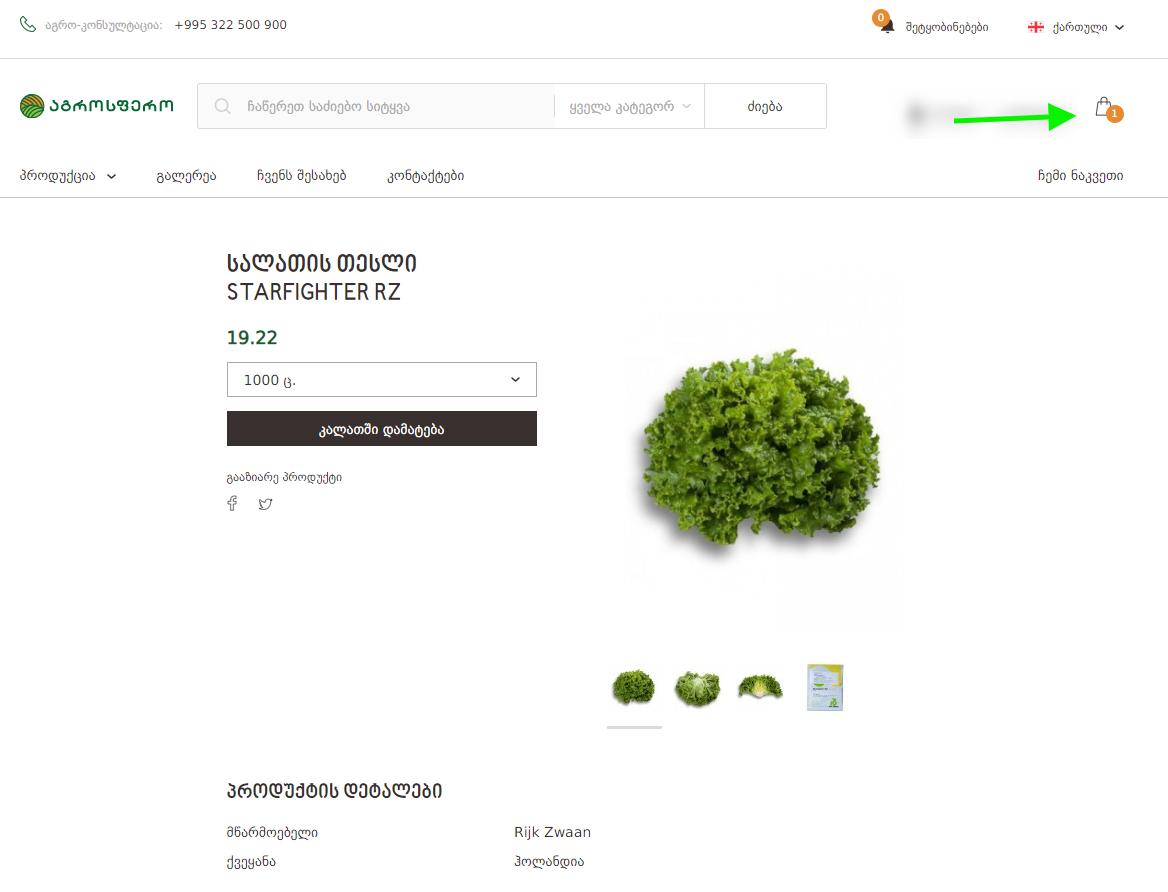1168x892 pixels.
Task: Open the 1000 ც. quantity dropdown
Action: point(381,379)
